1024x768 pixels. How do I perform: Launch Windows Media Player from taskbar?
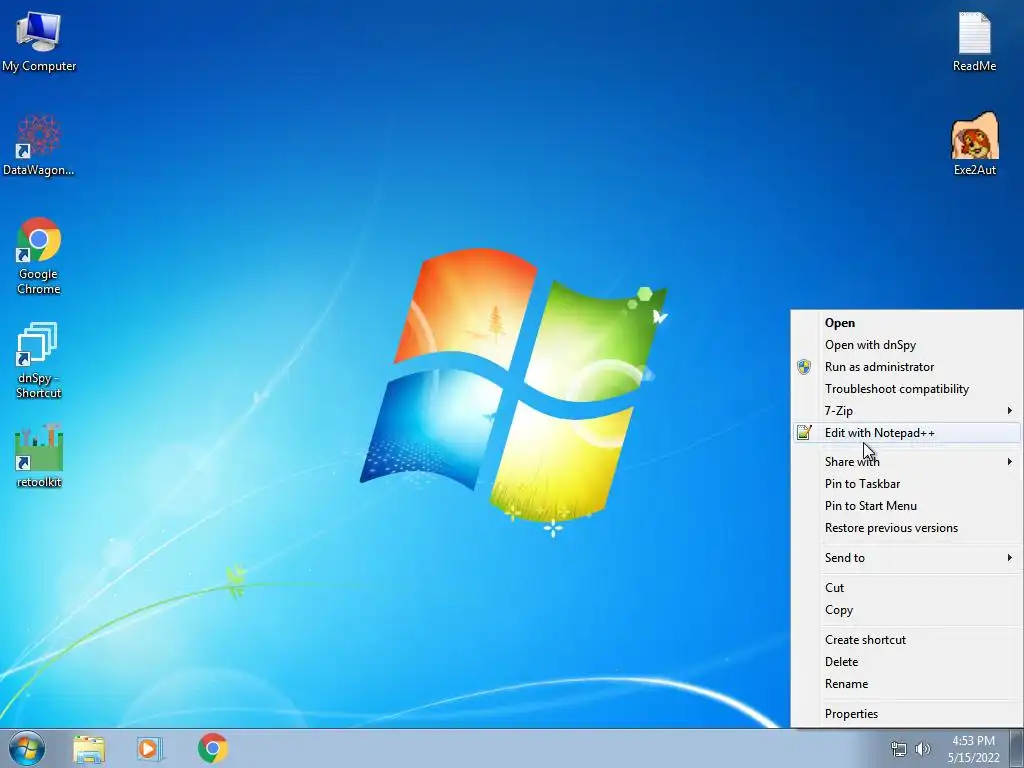[150, 749]
